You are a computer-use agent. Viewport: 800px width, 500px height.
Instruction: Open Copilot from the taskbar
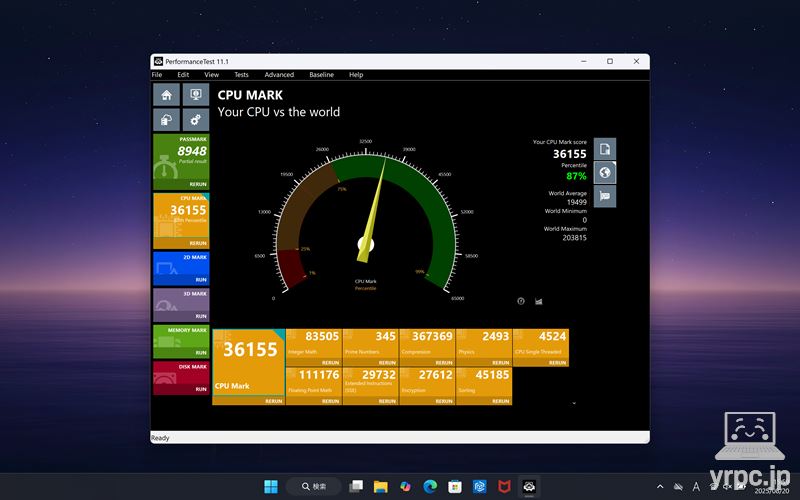point(405,486)
